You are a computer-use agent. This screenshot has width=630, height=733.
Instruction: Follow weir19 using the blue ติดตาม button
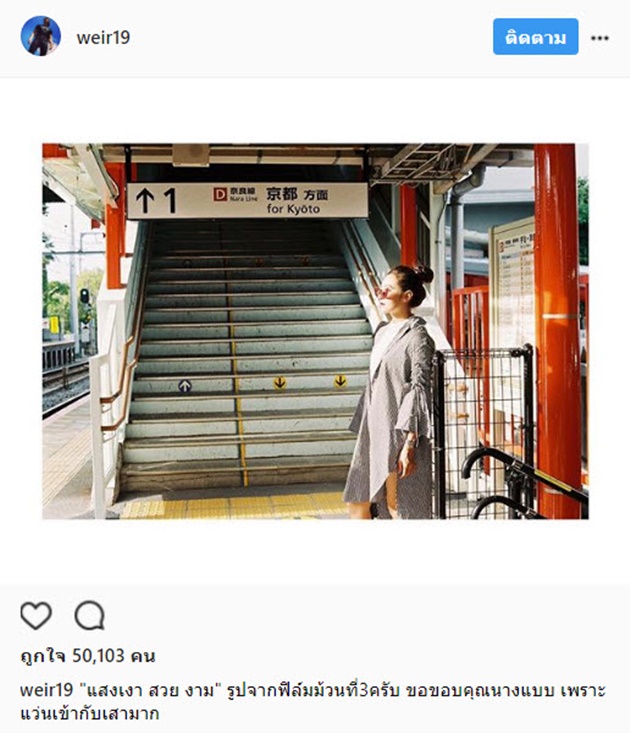[536, 36]
